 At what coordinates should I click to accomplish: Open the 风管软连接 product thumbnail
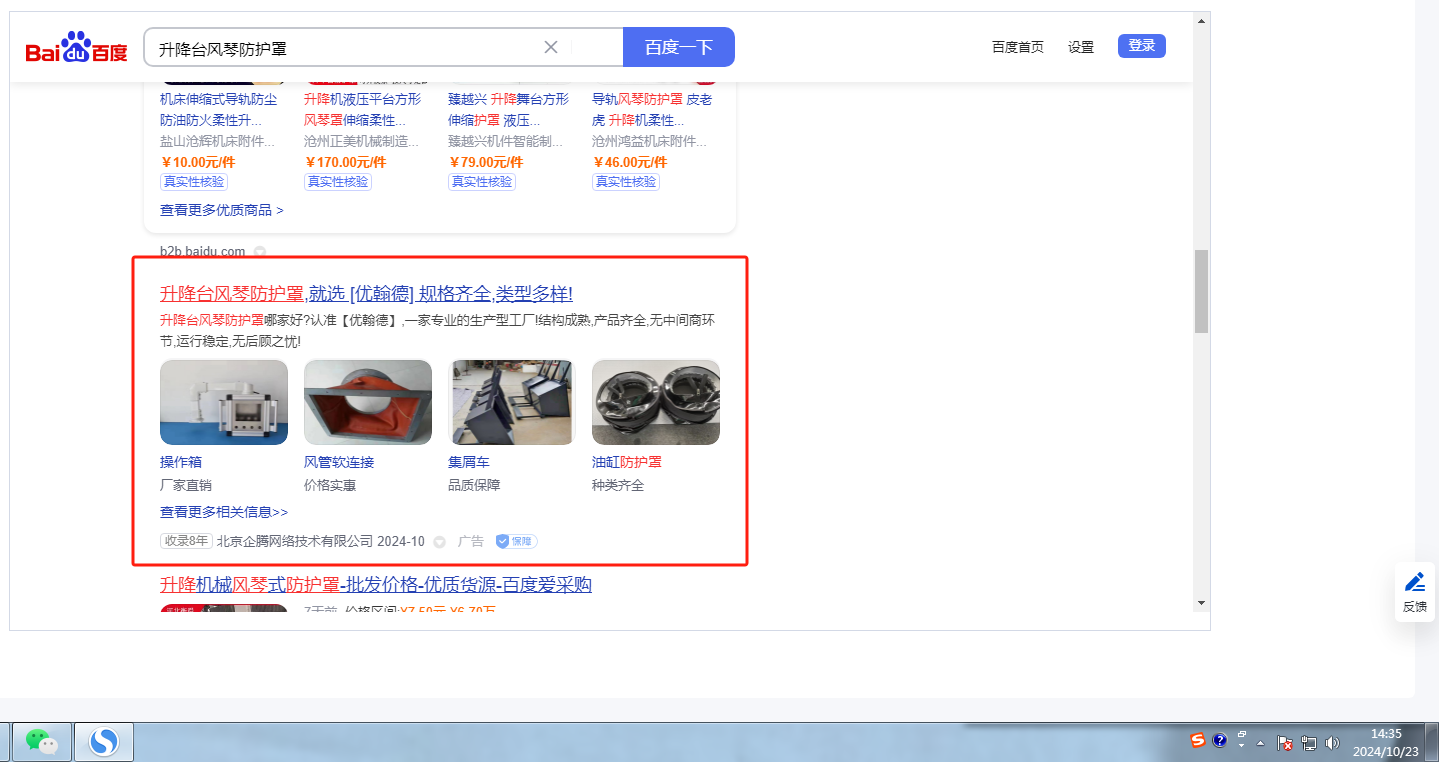[x=368, y=402]
